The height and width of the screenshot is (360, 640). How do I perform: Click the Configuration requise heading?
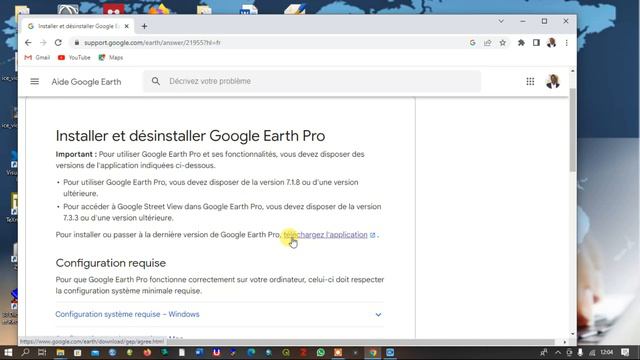[x=111, y=263]
